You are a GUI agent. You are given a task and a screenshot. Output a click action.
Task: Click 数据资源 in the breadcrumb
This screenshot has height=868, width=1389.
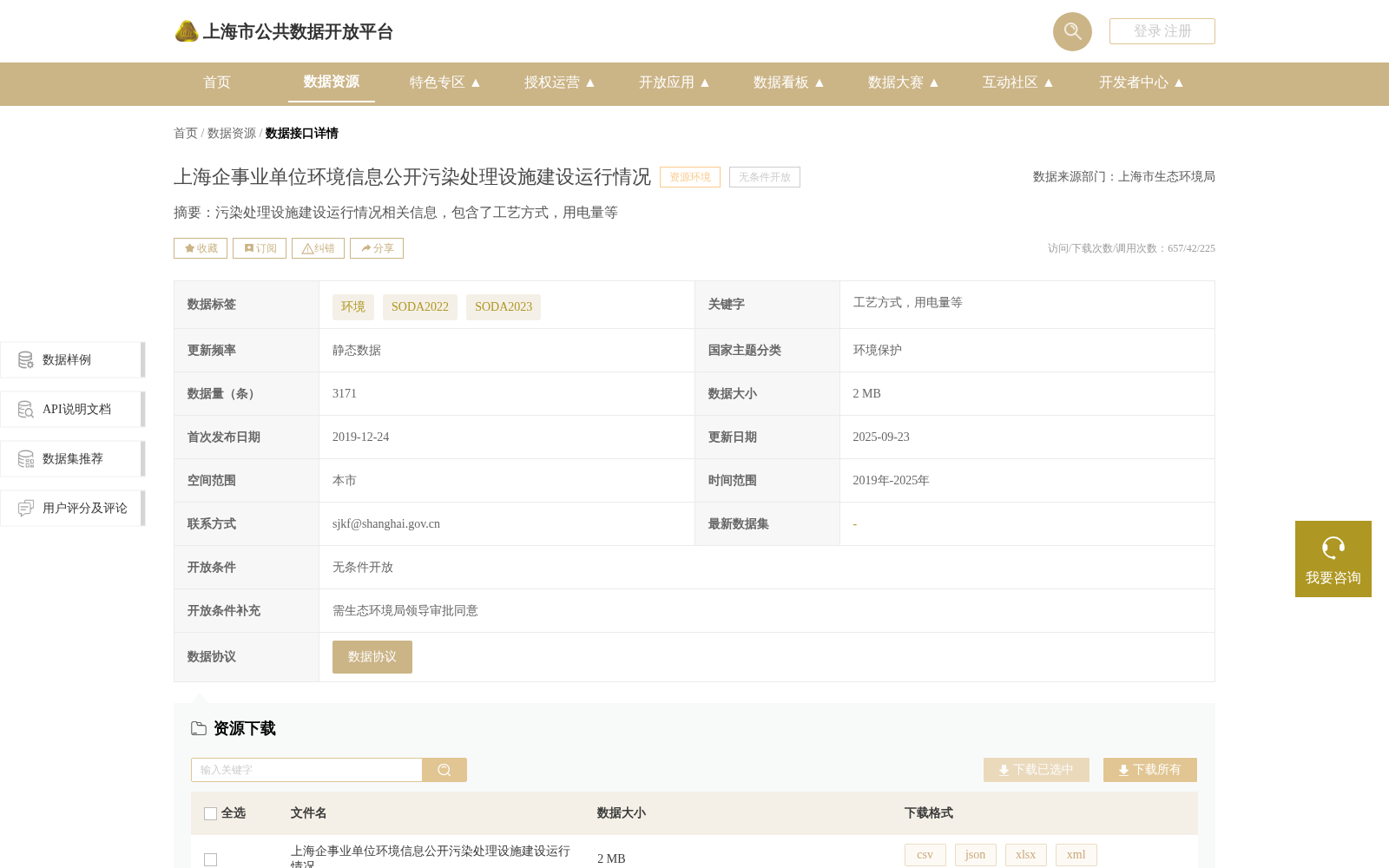[x=232, y=134]
